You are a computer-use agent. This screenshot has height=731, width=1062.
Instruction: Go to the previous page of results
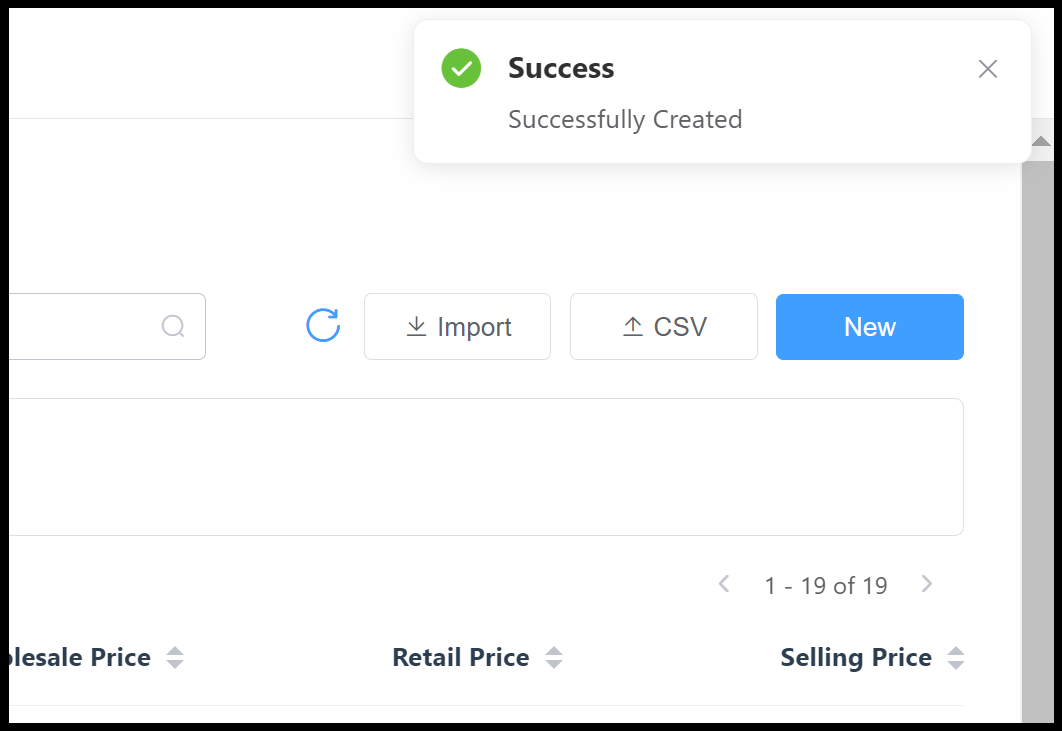coord(724,584)
